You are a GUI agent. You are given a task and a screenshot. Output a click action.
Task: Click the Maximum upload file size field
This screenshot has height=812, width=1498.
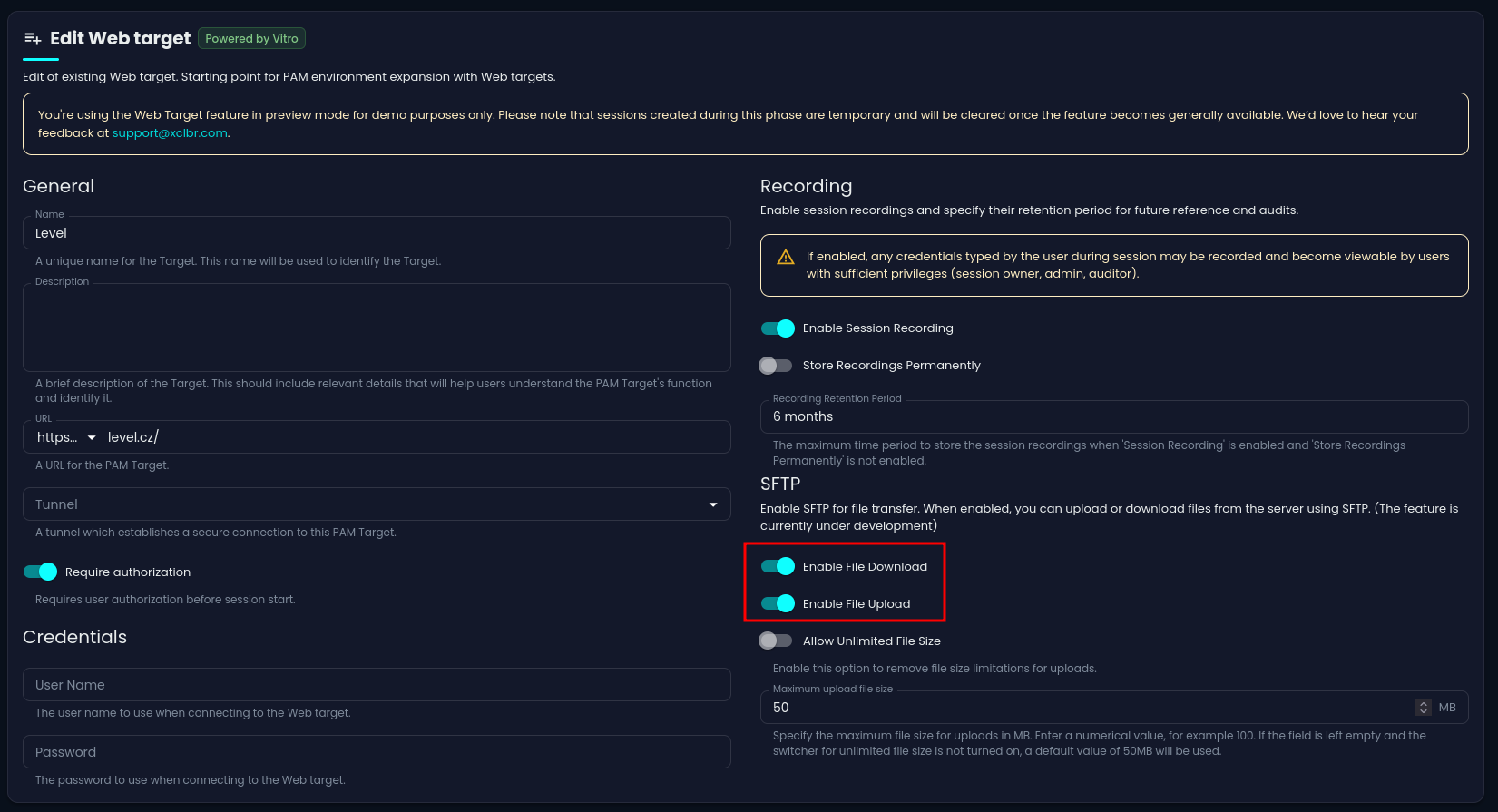[1089, 708]
